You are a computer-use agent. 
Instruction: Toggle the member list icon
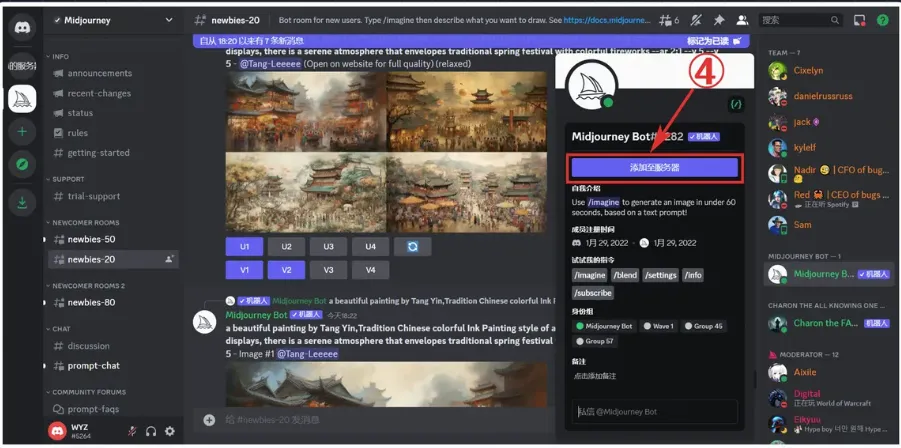click(741, 20)
